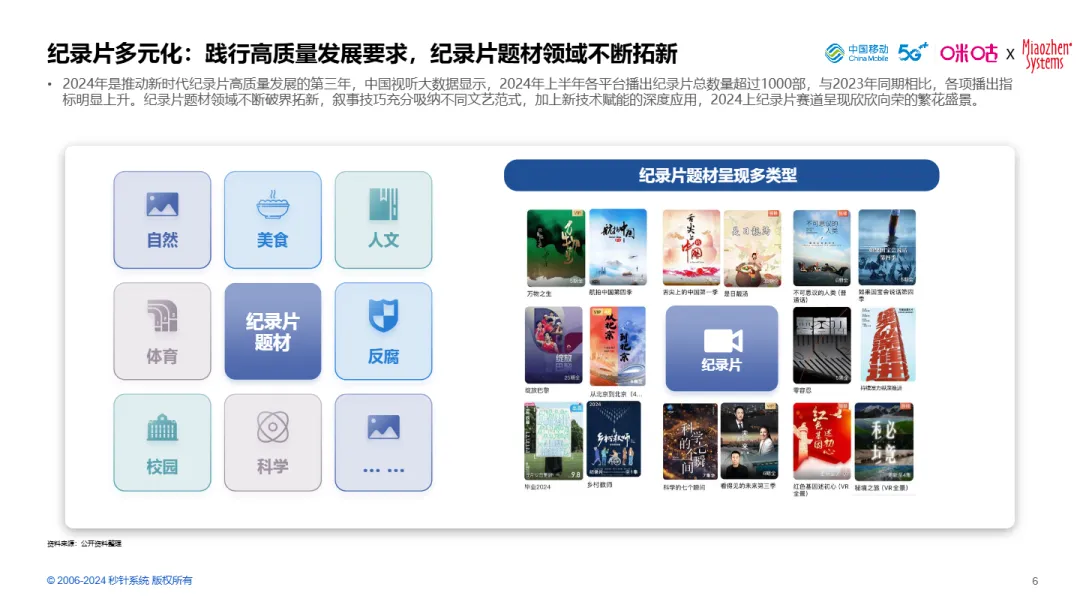Open the 航拍中国第四季 poster
This screenshot has height=608, width=1080.
pyautogui.click(x=618, y=247)
